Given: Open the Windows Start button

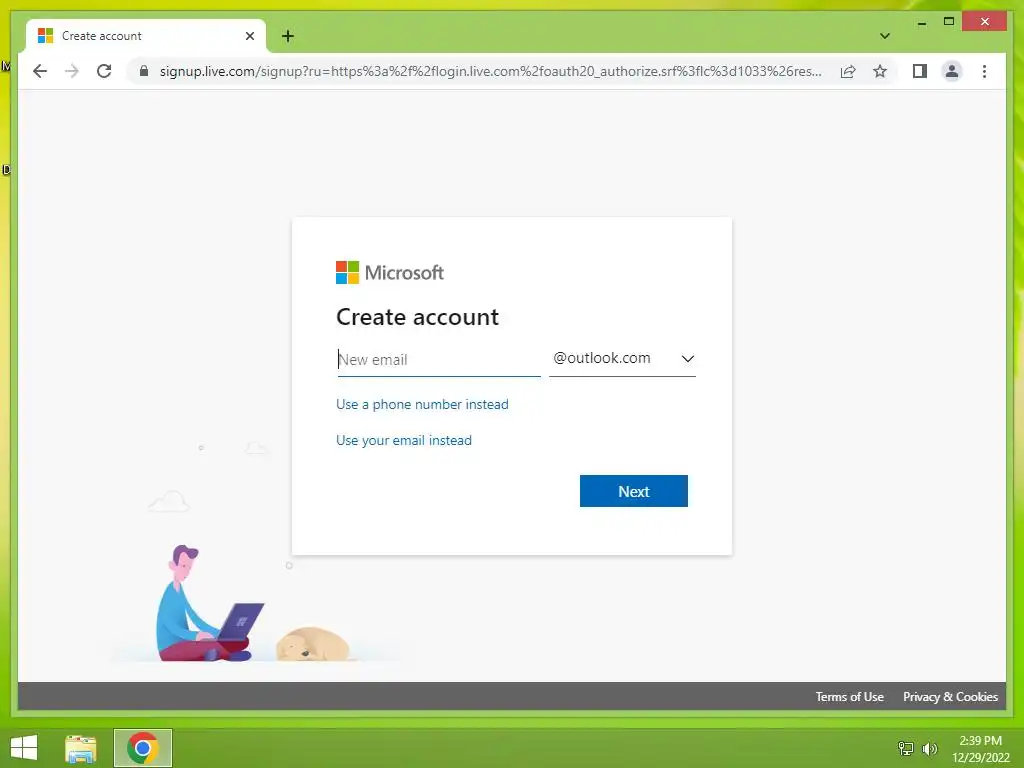Looking at the screenshot, I should coord(24,748).
